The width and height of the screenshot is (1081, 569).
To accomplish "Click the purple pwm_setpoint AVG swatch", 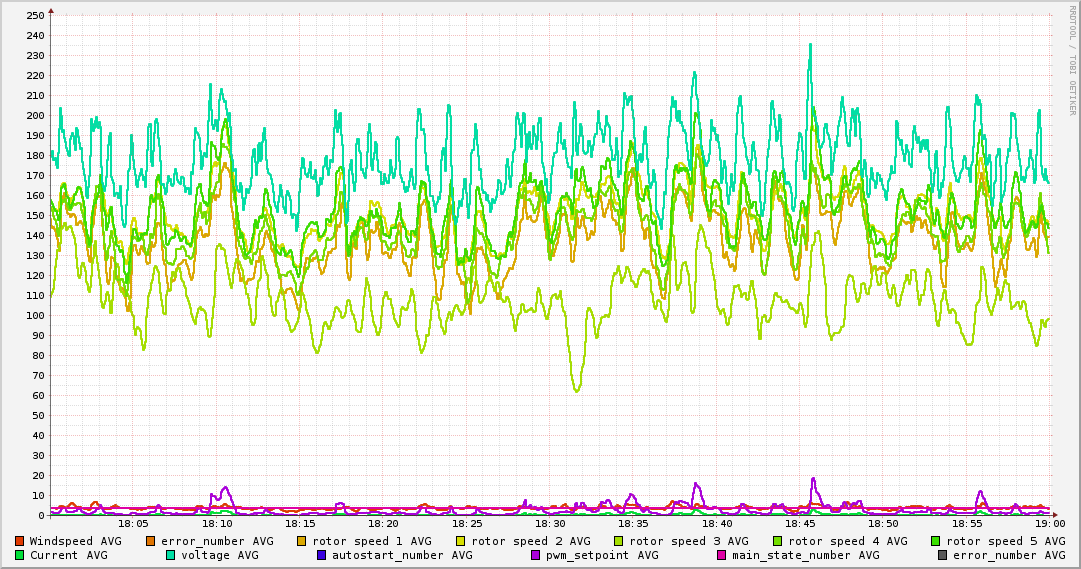I will point(536,555).
